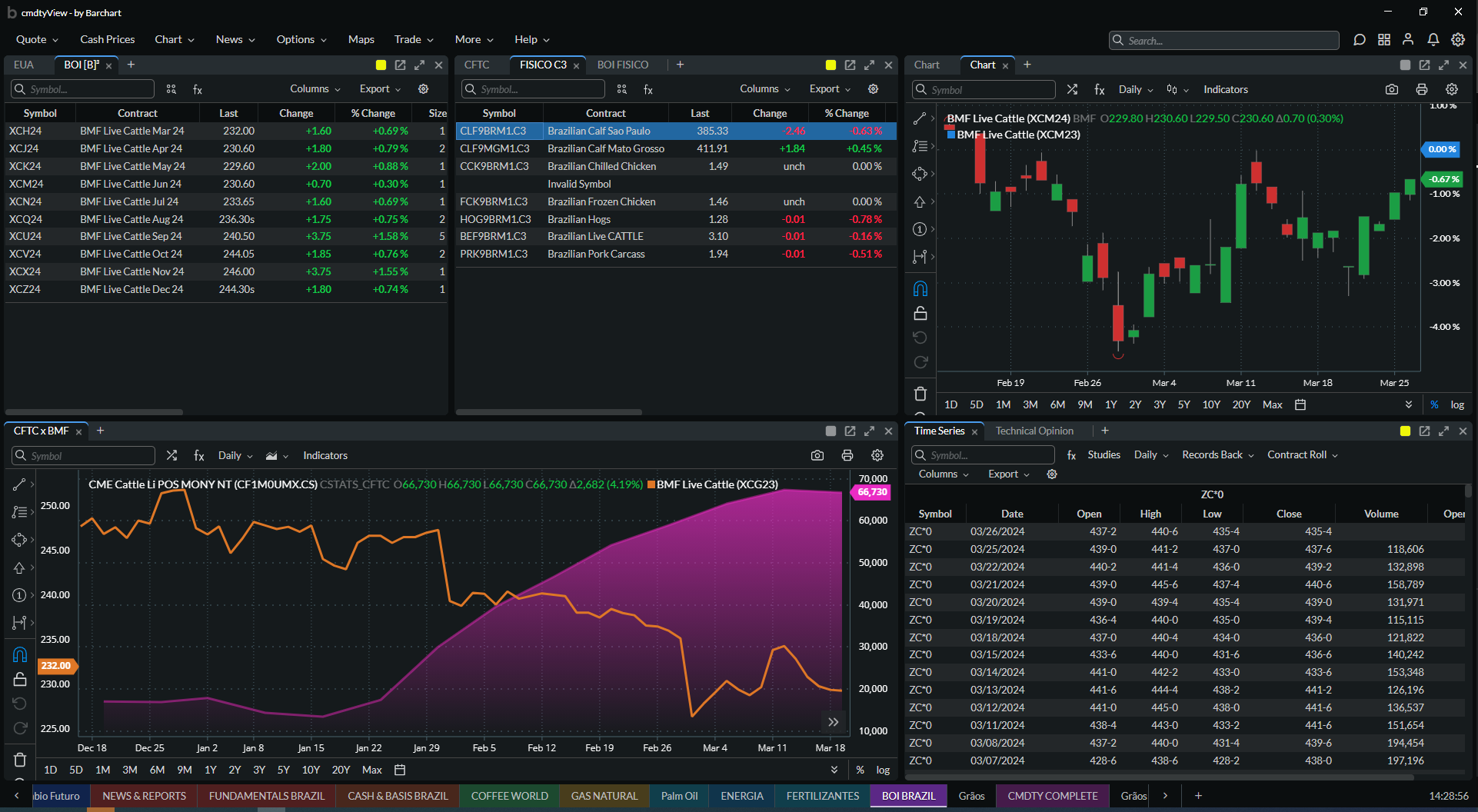This screenshot has height=812, width=1478.
Task: Open the Quote menu
Action: click(37, 39)
